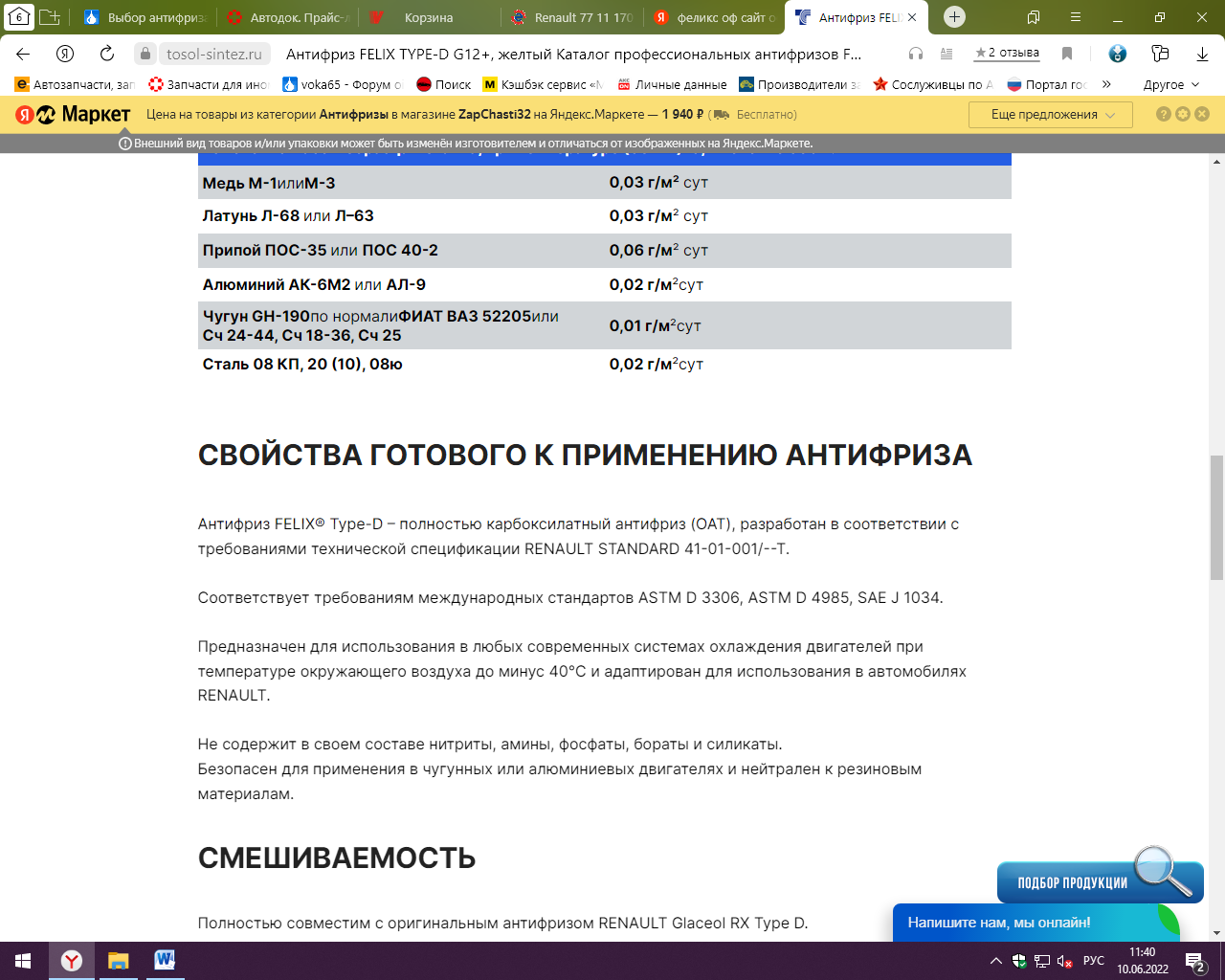This screenshot has height=980, width=1225.
Task: Open the downloads arrow icon
Action: [x=1202, y=54]
